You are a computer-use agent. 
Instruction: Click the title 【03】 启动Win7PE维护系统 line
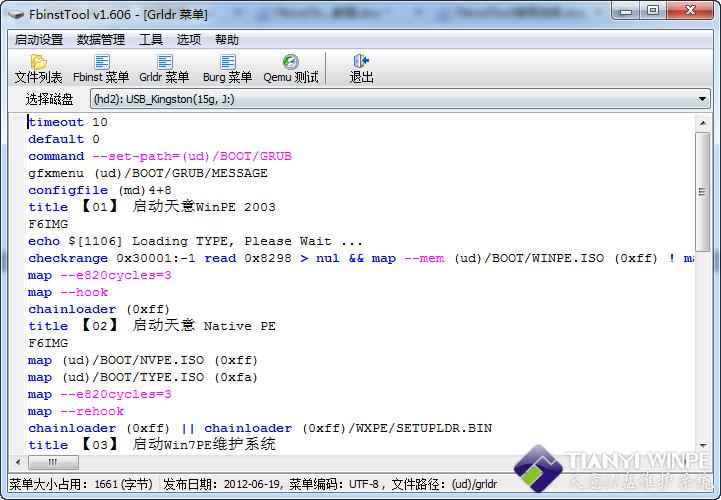tap(152, 444)
